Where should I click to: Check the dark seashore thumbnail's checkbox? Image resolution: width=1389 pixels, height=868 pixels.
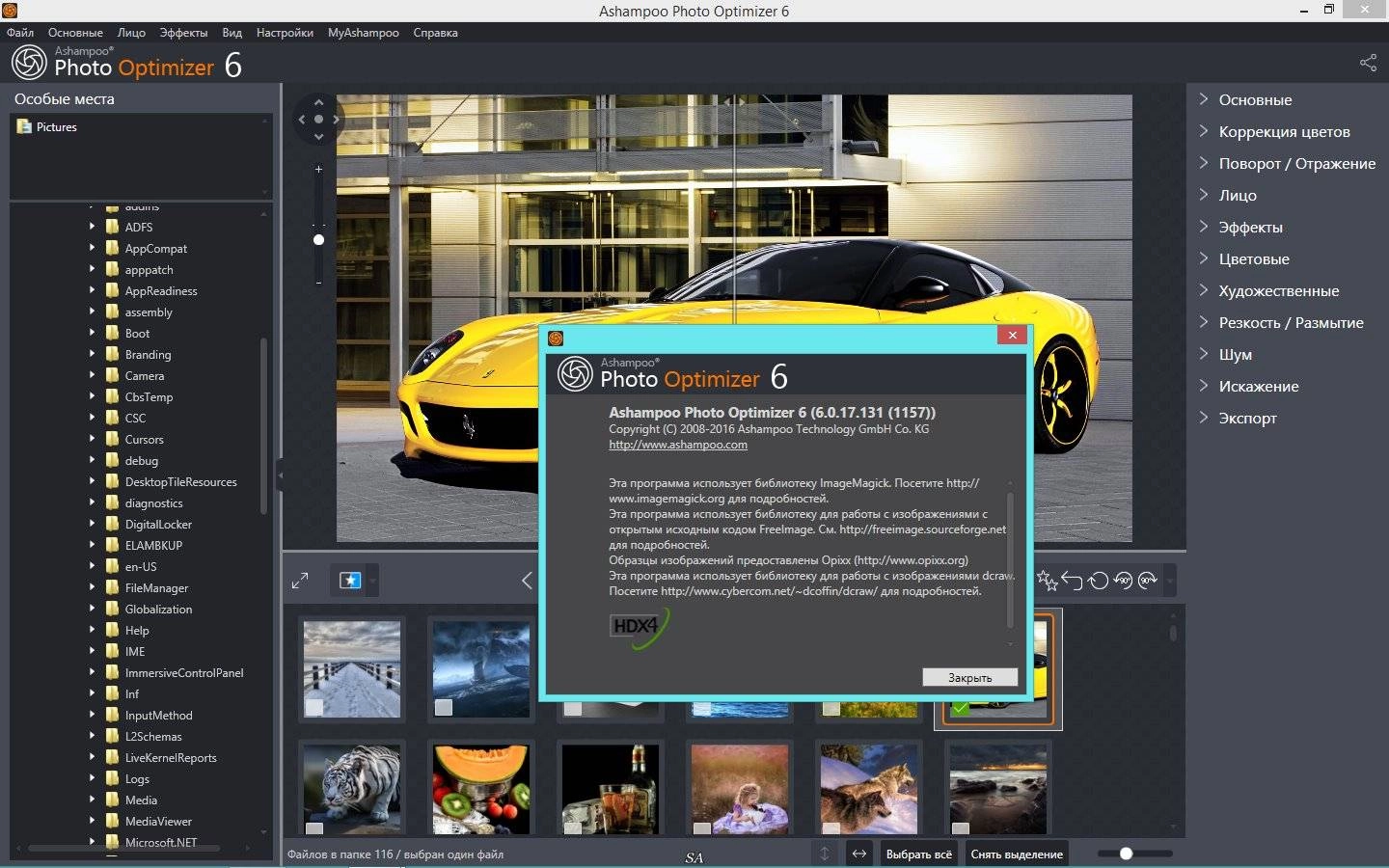tap(960, 827)
